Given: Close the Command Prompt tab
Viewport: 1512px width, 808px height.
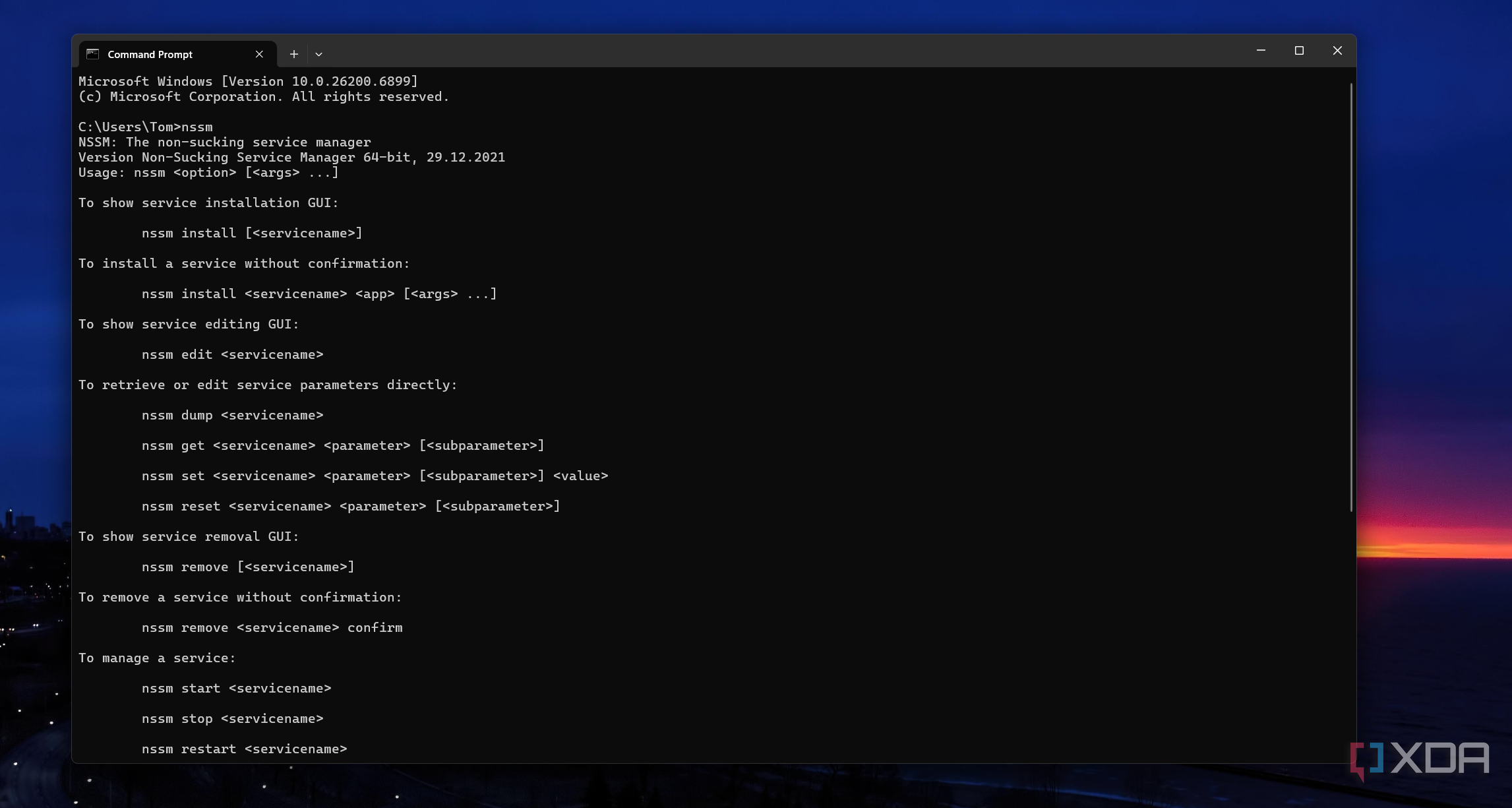Looking at the screenshot, I should [259, 54].
